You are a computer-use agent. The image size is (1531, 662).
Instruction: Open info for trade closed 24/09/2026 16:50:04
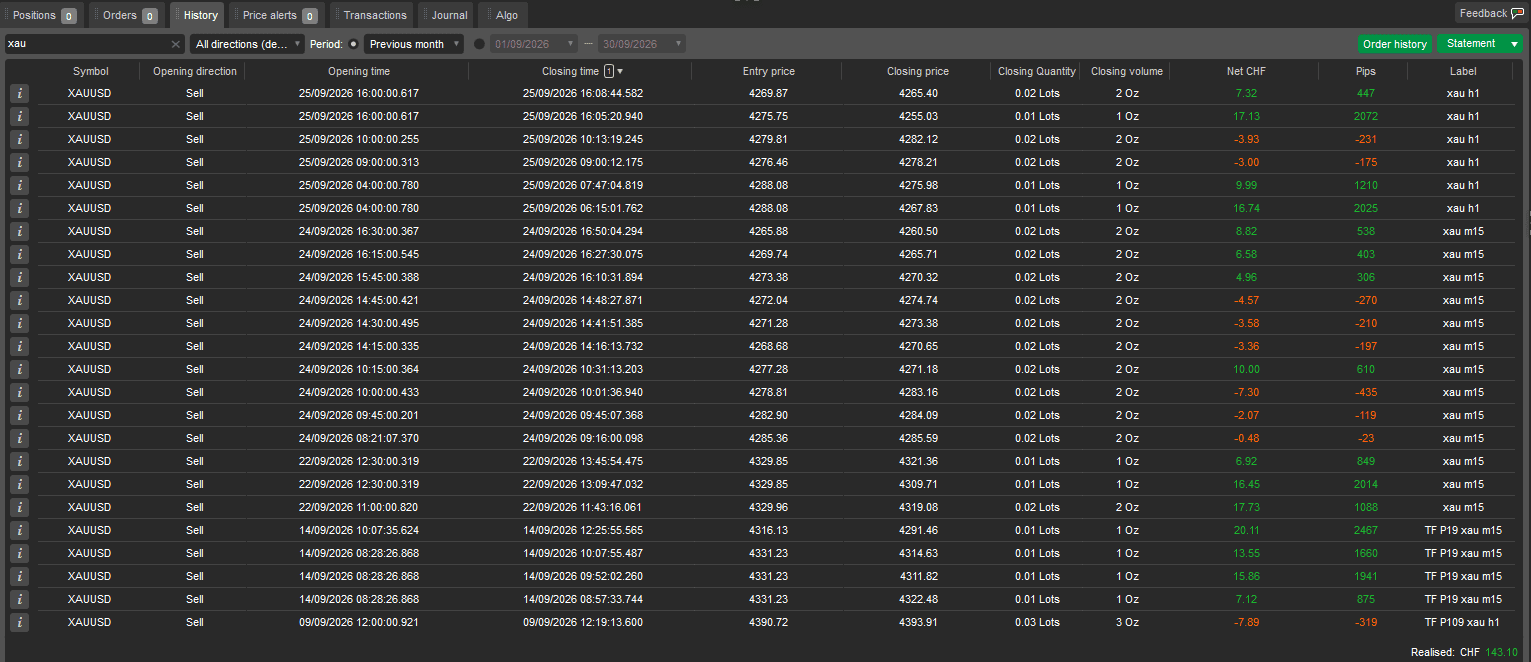pyautogui.click(x=19, y=231)
